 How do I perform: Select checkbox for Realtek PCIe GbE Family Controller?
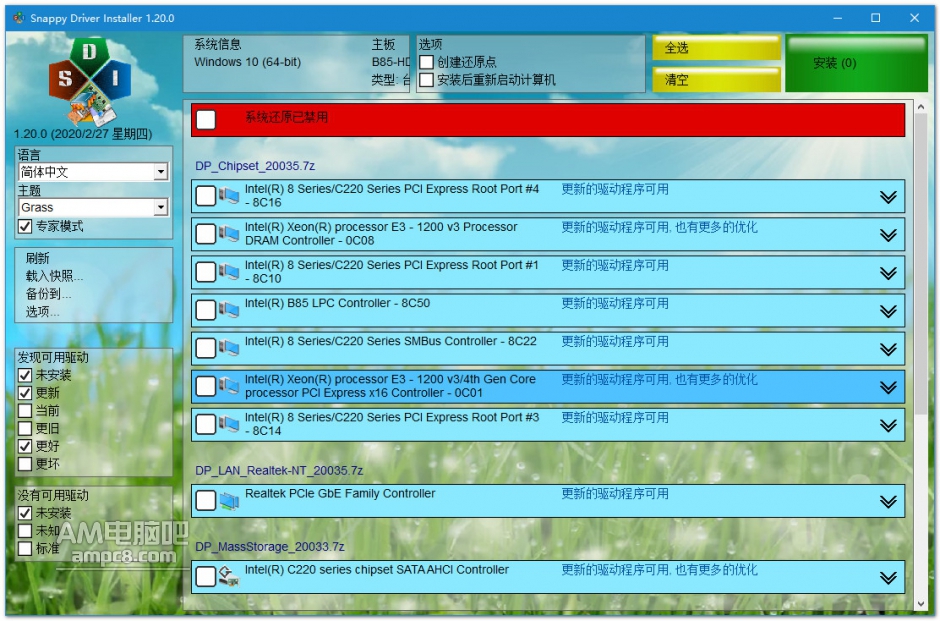(x=206, y=501)
